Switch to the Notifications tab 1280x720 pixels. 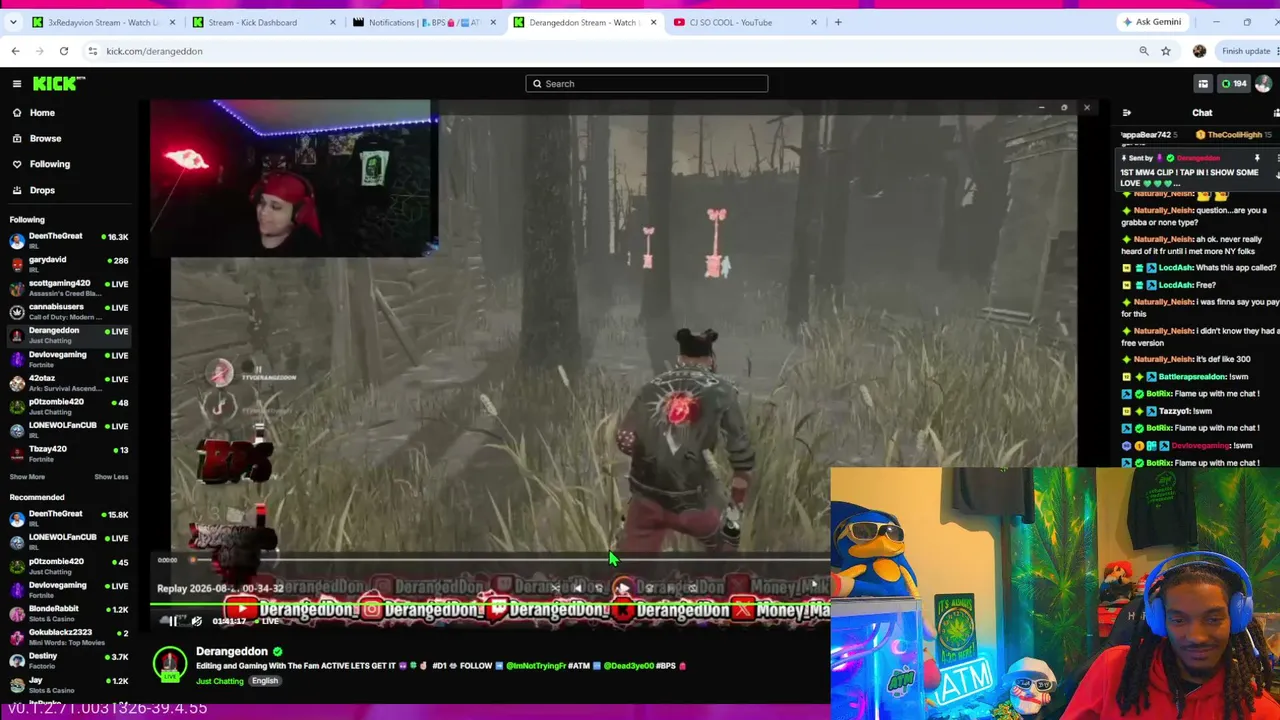tap(423, 22)
